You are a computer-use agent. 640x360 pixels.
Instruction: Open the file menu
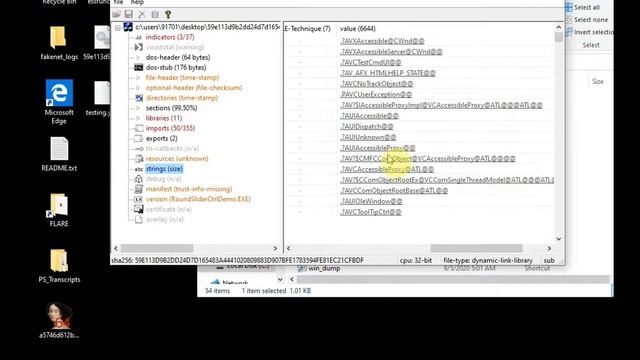tap(118, 2)
